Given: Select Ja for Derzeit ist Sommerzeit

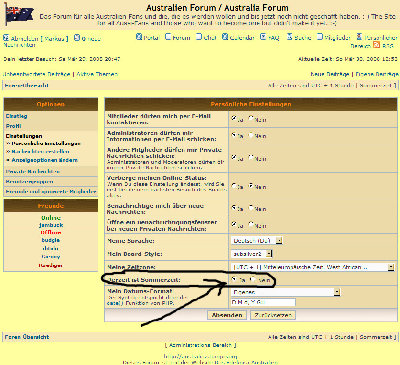Looking at the screenshot, I should click(234, 279).
